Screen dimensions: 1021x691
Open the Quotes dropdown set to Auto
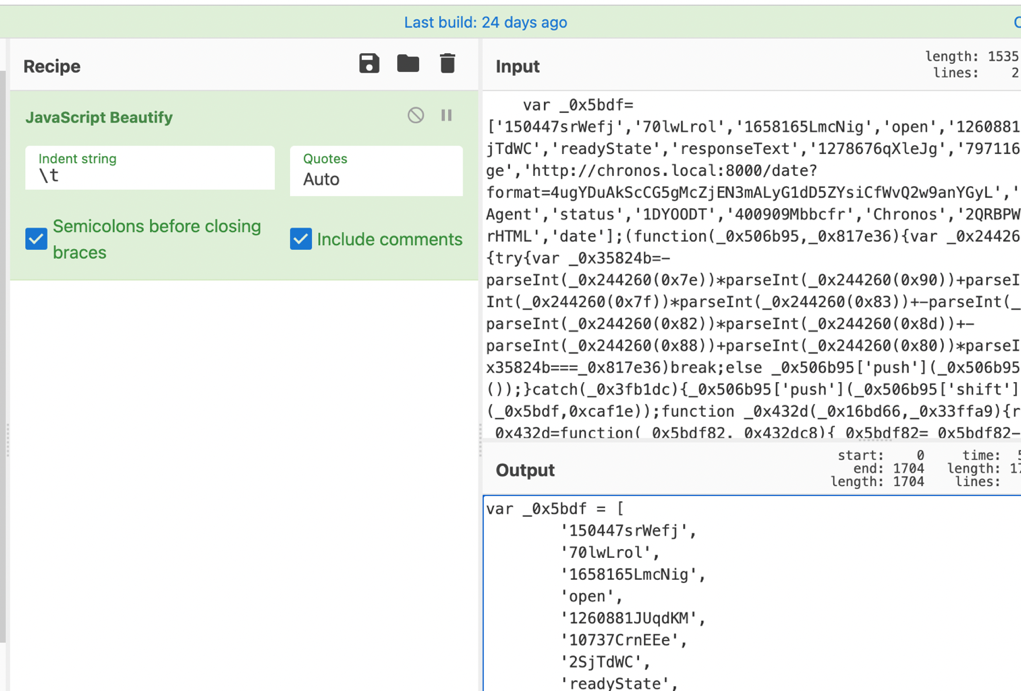click(376, 170)
